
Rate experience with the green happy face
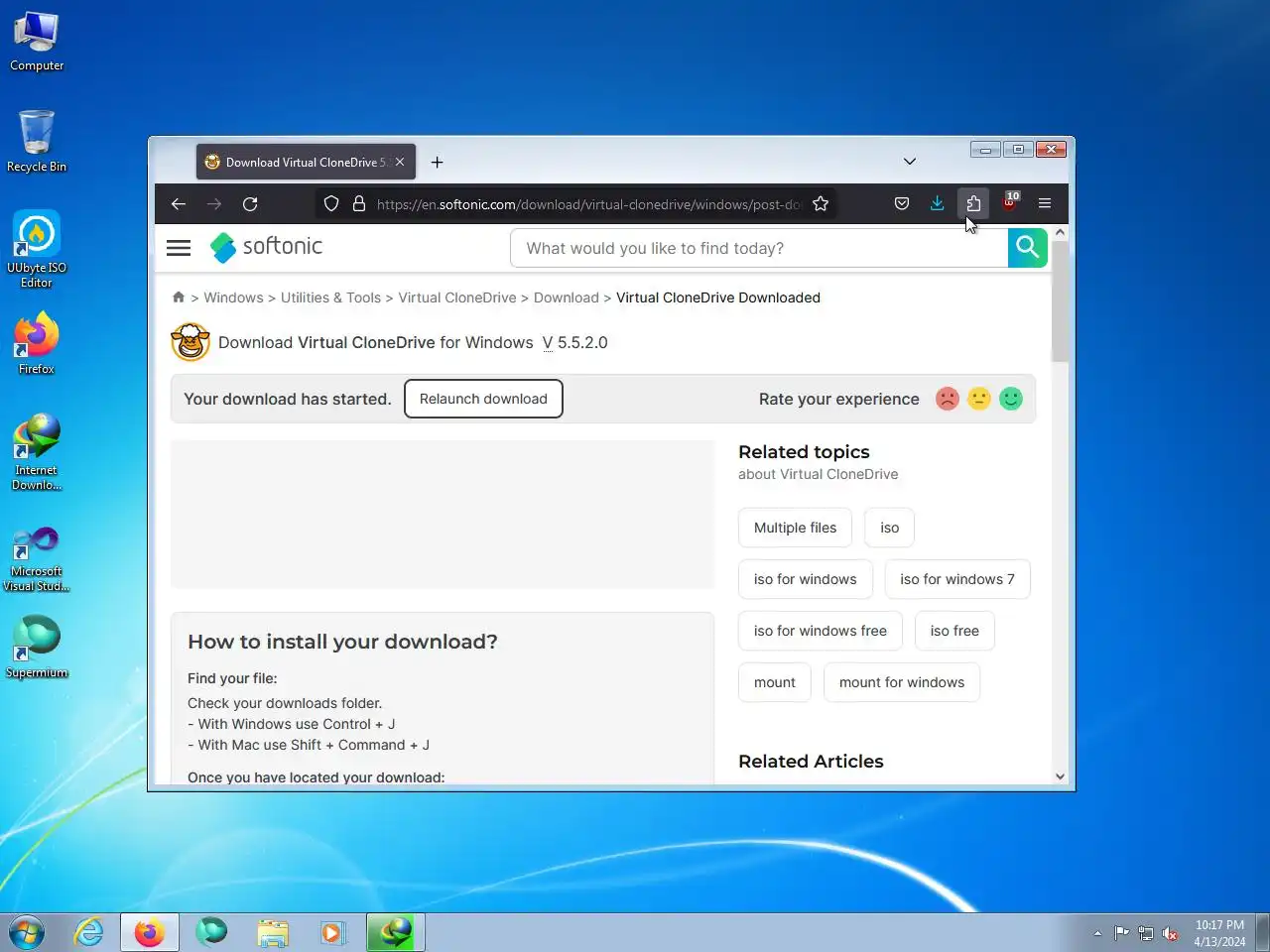coord(1011,399)
